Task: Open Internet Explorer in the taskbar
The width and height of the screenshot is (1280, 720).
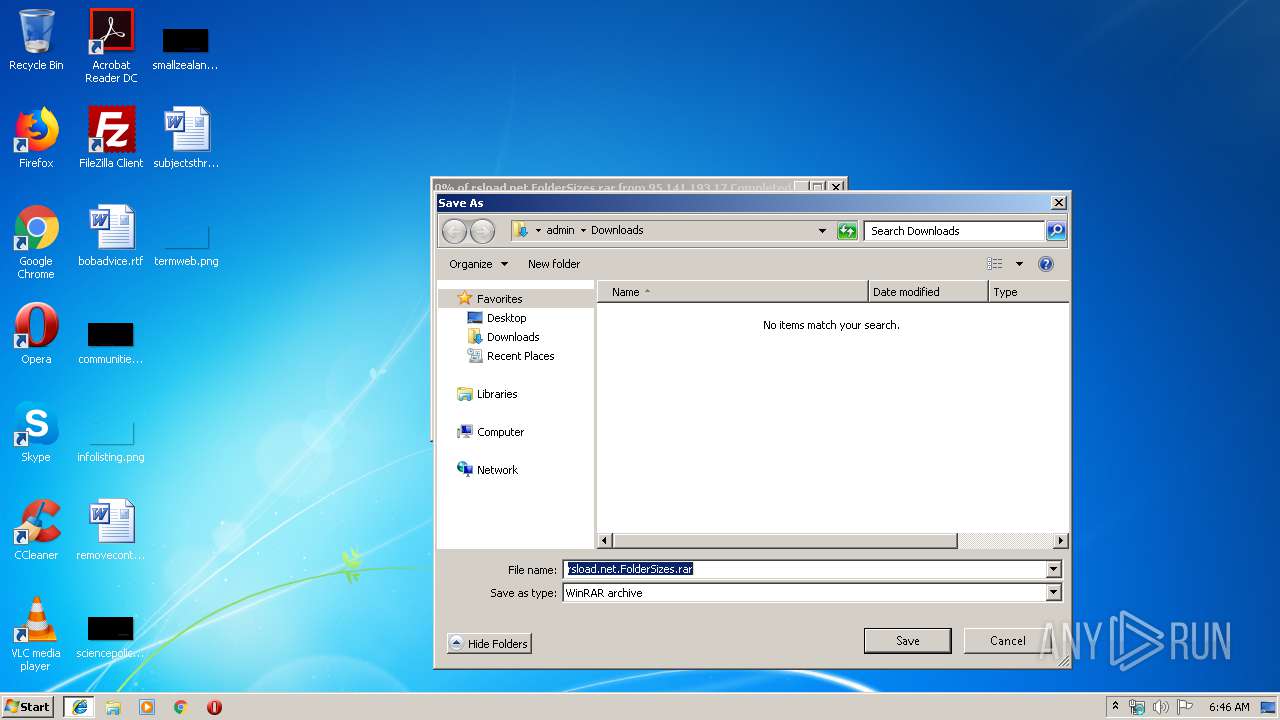Action: [x=80, y=707]
